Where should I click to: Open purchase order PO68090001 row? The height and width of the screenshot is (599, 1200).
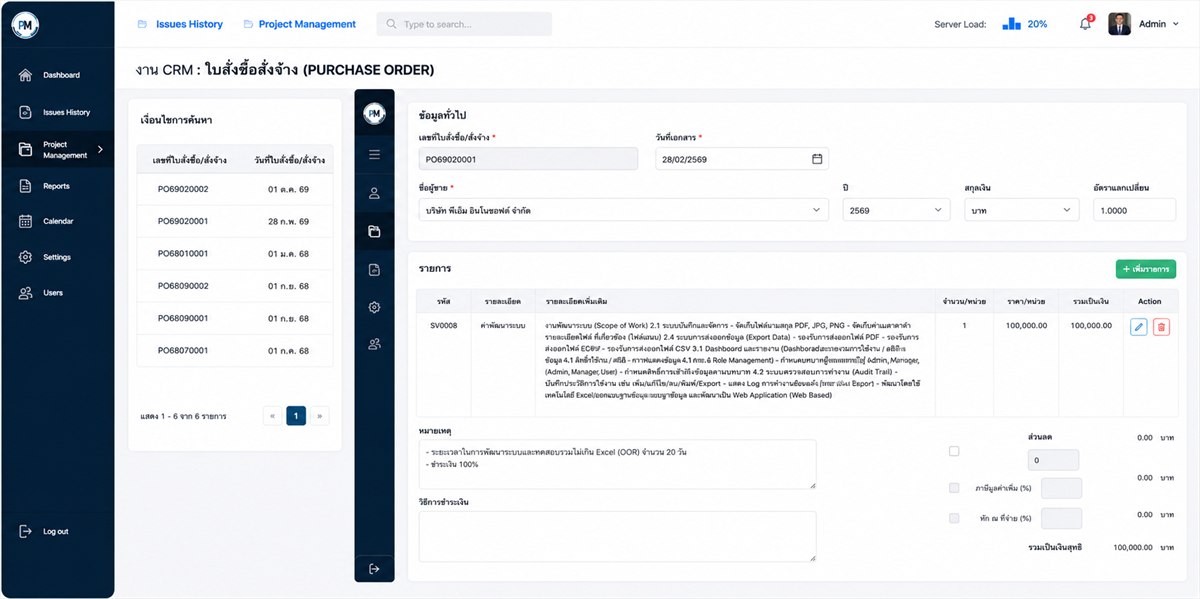tap(237, 318)
